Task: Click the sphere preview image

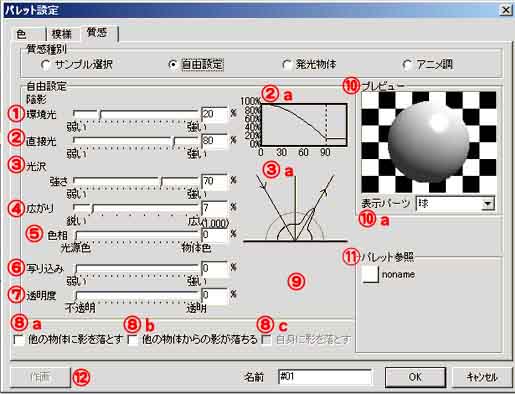Action: tap(429, 142)
